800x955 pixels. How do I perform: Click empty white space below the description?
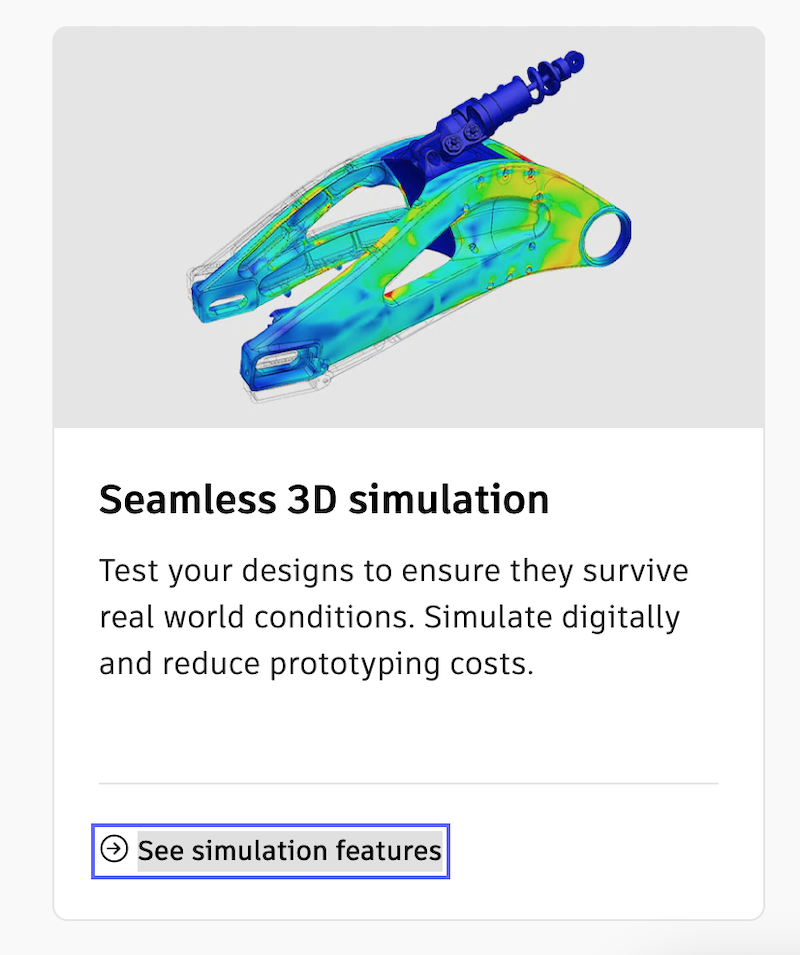(x=409, y=731)
